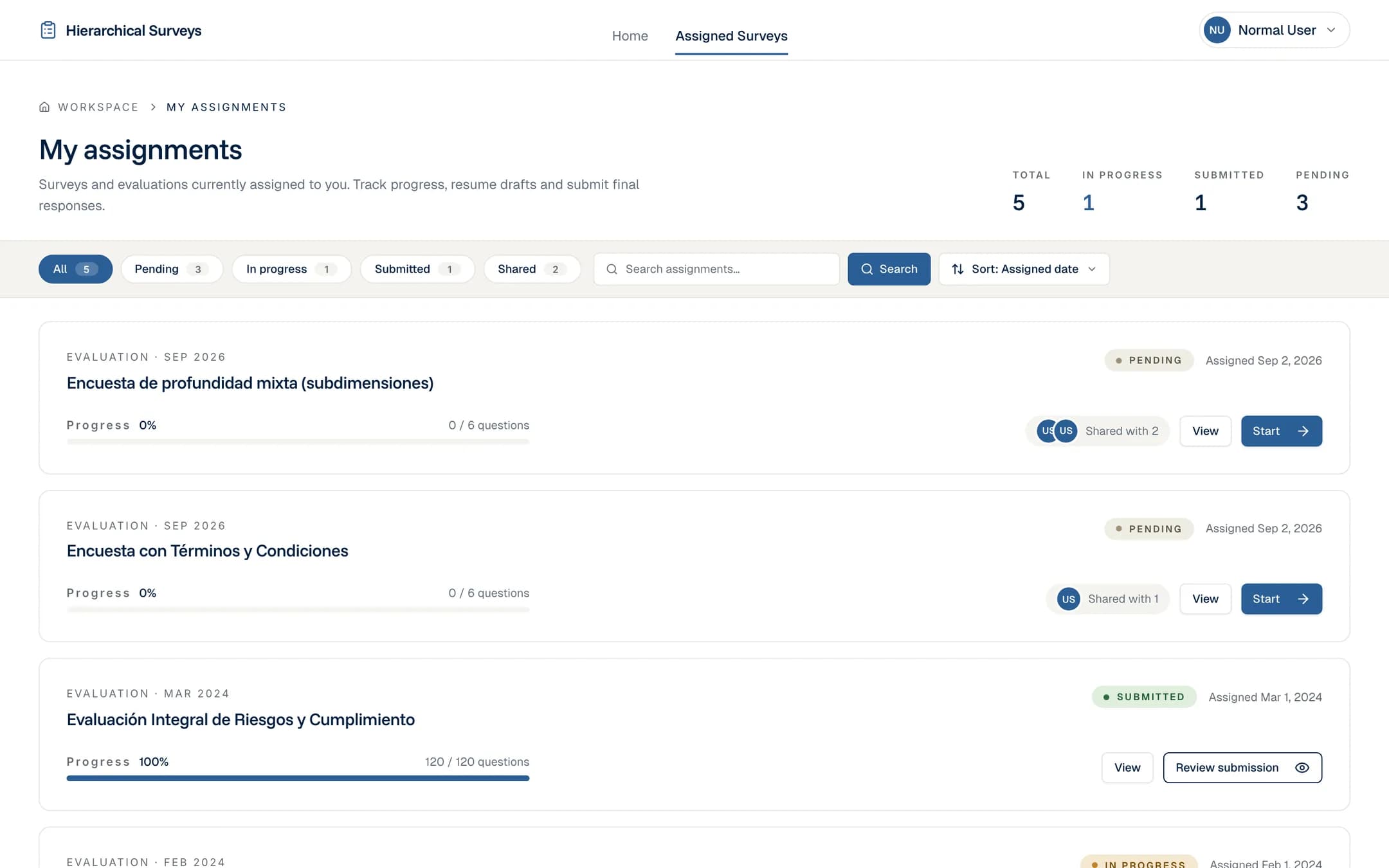Filter by Shared assignments
The width and height of the screenshot is (1389, 868).
(532, 269)
